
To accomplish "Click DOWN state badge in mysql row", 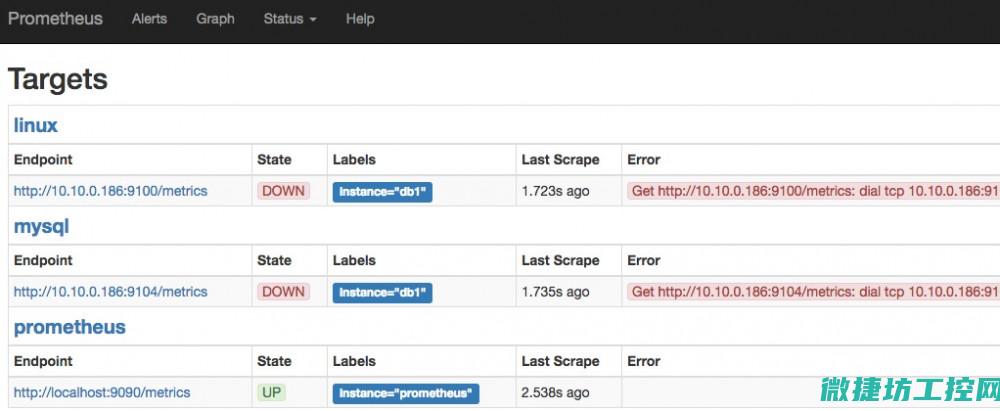I will pos(283,292).
